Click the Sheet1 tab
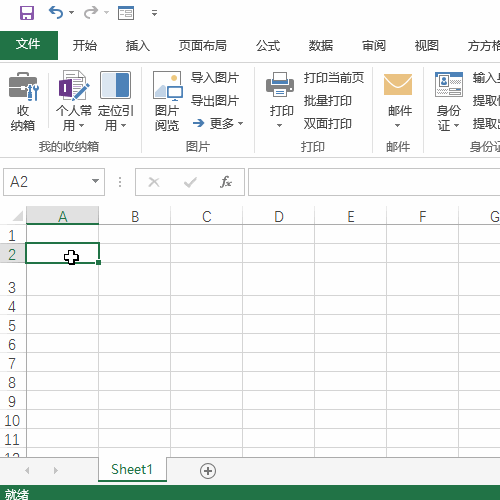This screenshot has width=500, height=500. click(x=132, y=469)
